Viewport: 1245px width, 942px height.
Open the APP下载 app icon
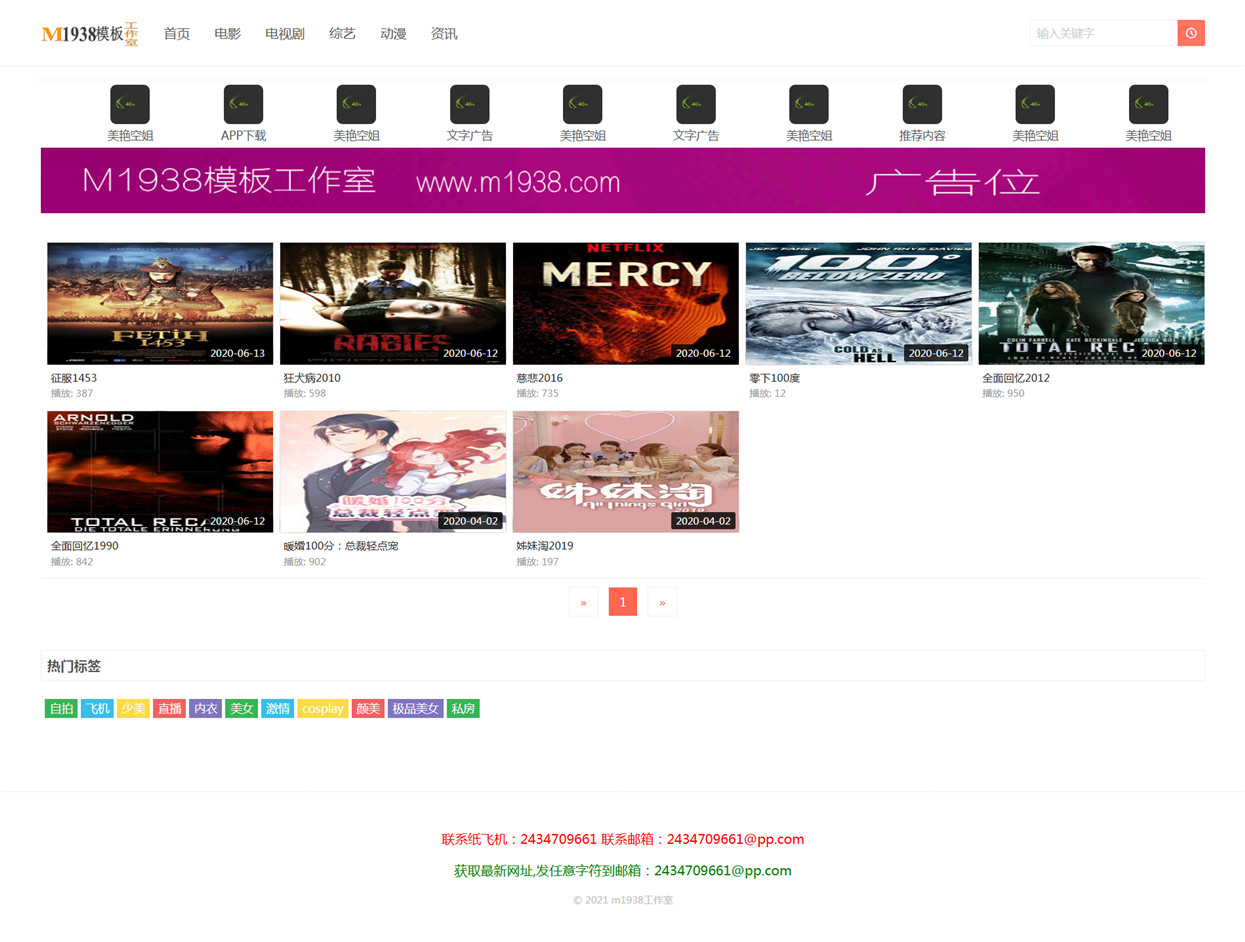(243, 104)
